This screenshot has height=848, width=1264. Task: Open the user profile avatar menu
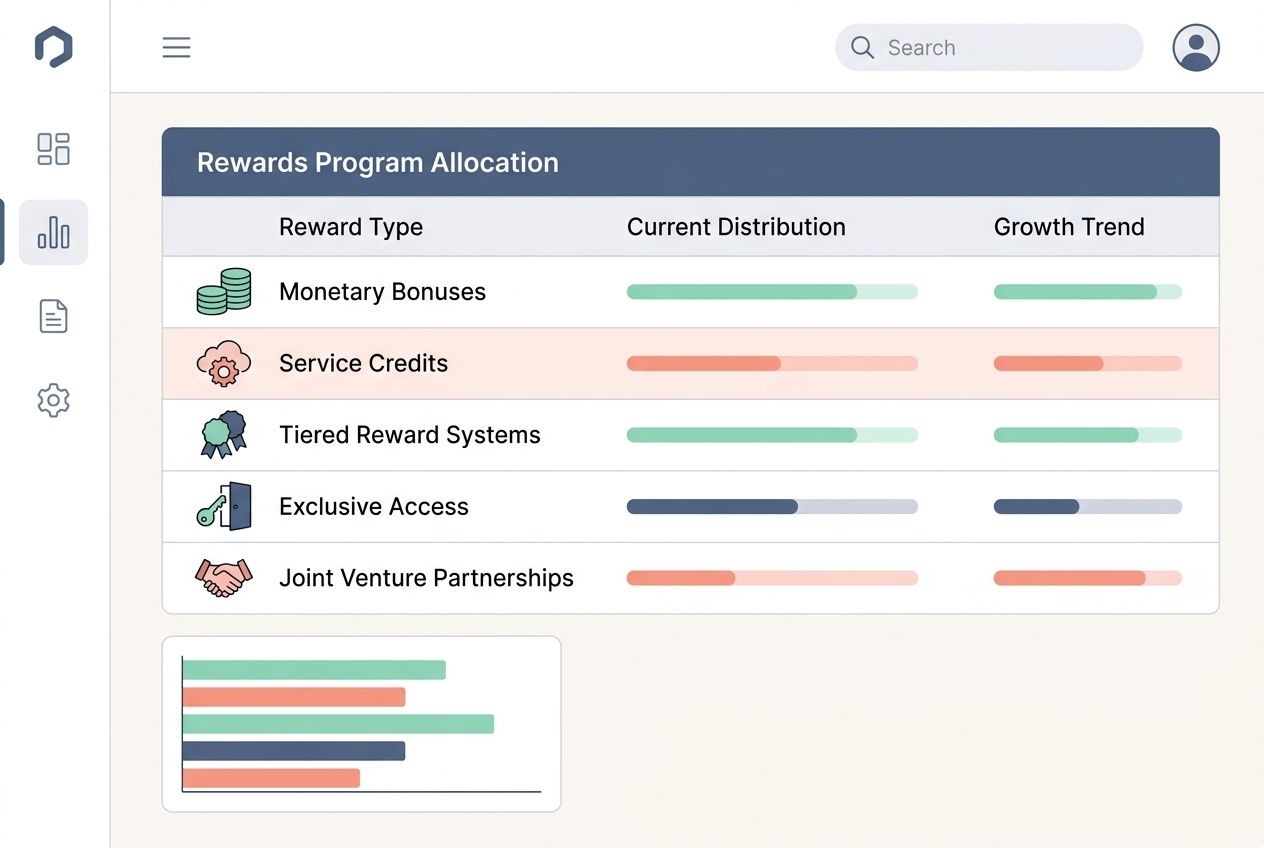coord(1196,47)
